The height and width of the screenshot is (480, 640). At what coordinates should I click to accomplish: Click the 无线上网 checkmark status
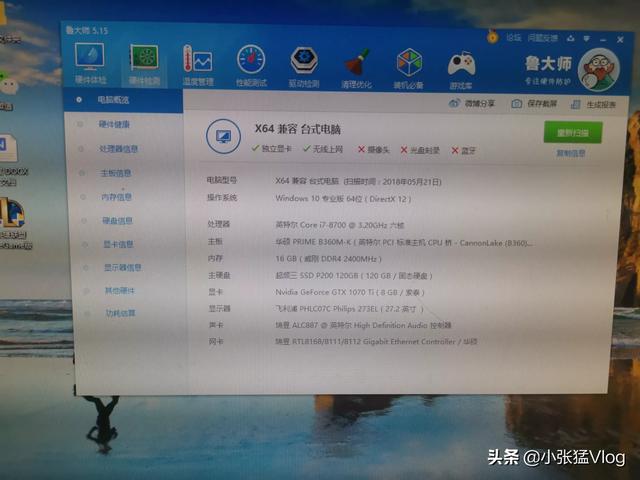[323, 149]
